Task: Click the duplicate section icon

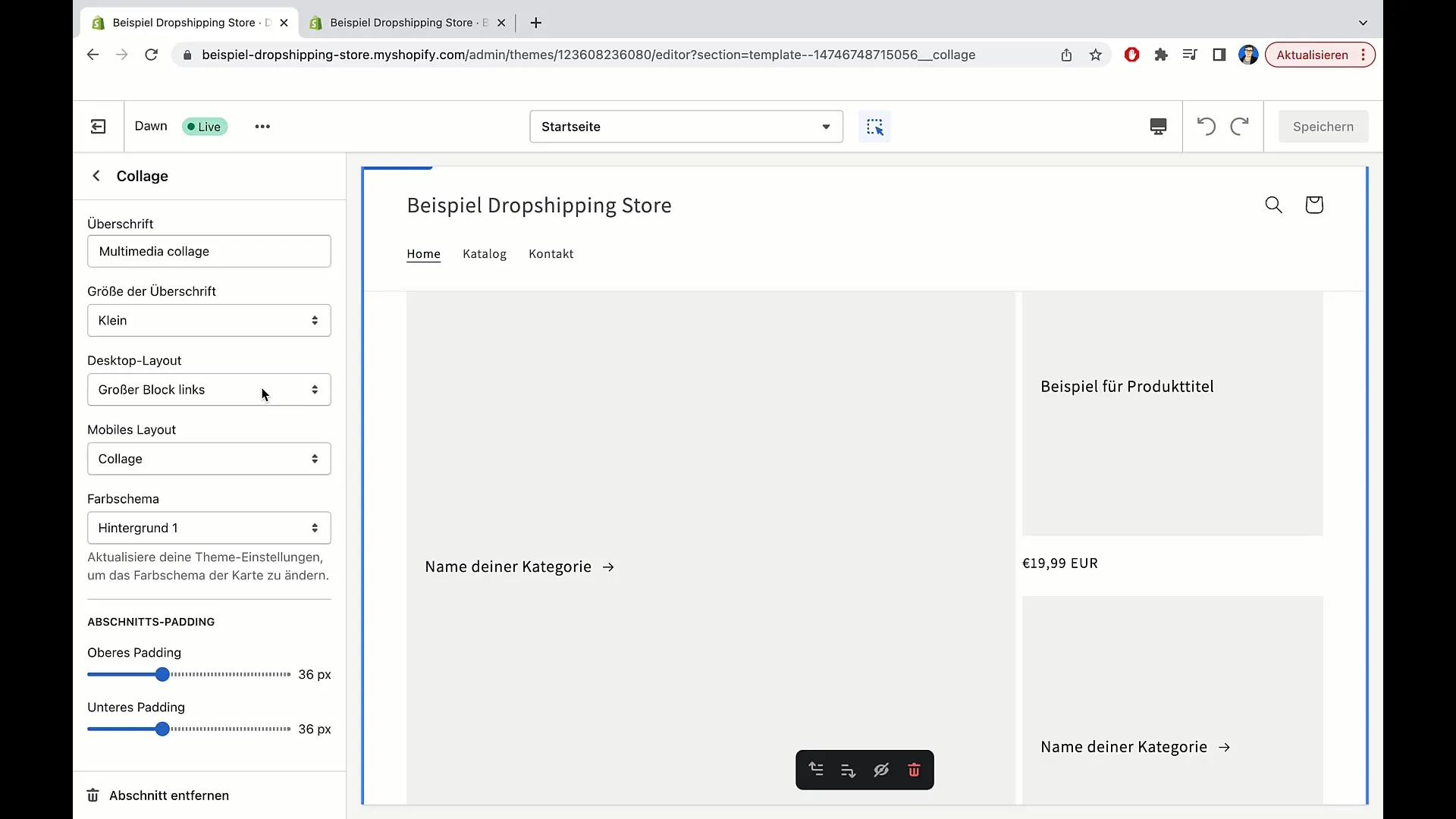Action: tap(848, 770)
